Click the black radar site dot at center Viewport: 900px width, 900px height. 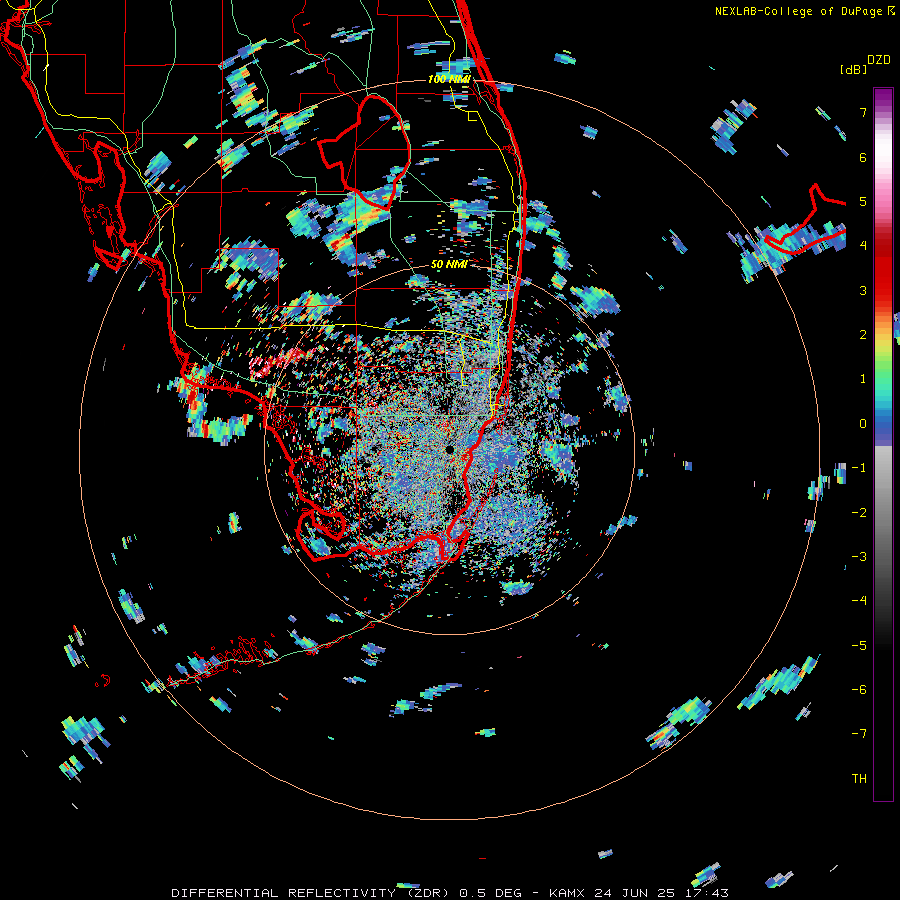[449, 449]
